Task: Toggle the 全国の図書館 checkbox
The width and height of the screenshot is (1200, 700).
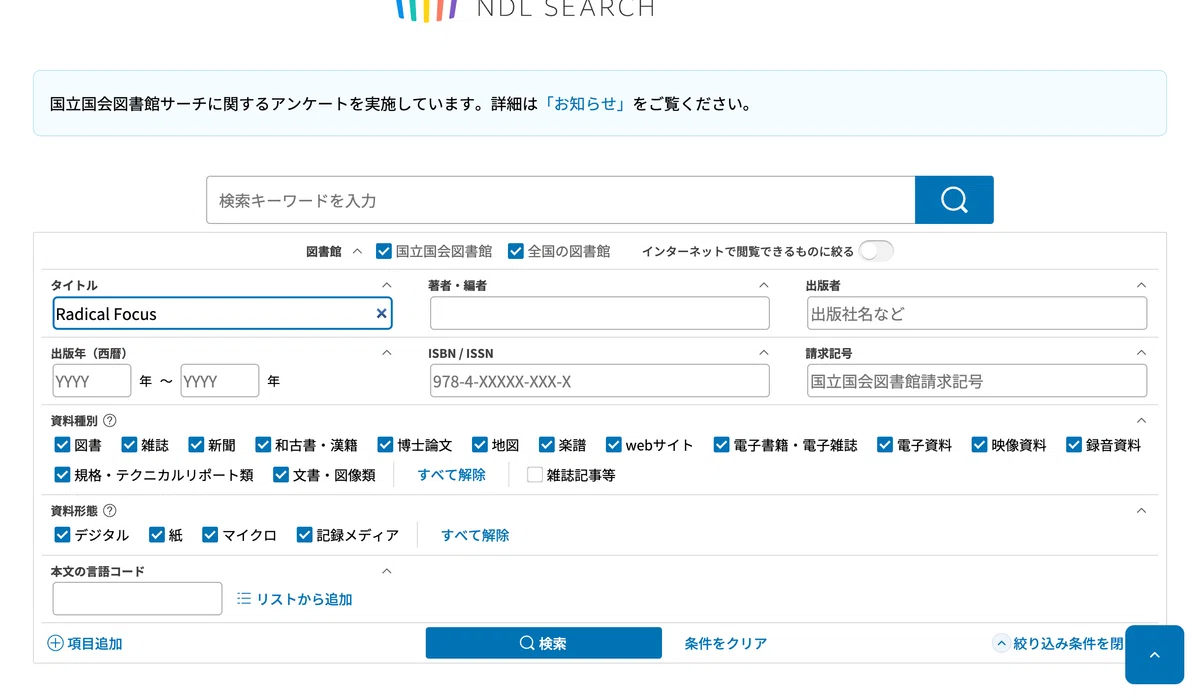Action: 516,251
